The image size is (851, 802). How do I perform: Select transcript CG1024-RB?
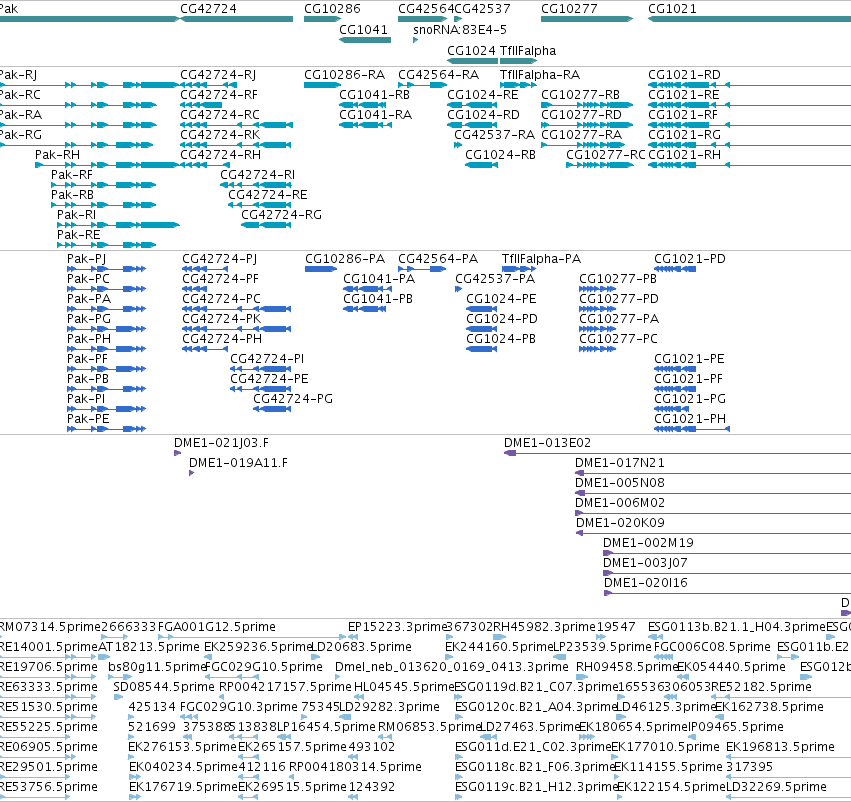[481, 165]
